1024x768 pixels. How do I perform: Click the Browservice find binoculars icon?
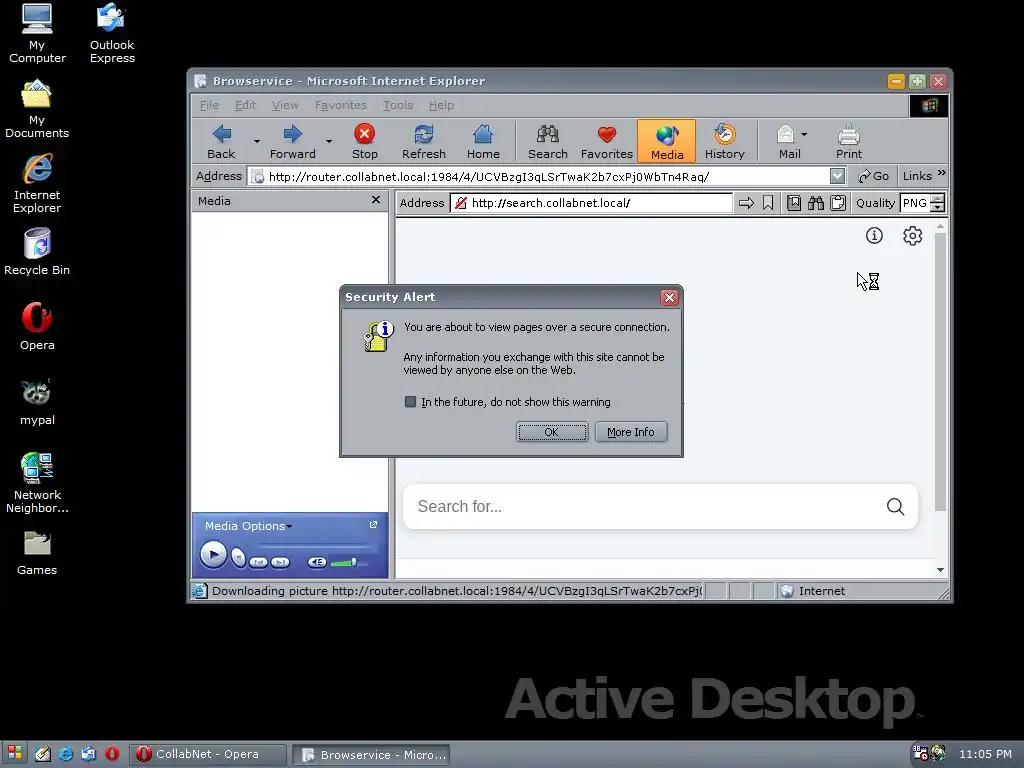click(816, 203)
